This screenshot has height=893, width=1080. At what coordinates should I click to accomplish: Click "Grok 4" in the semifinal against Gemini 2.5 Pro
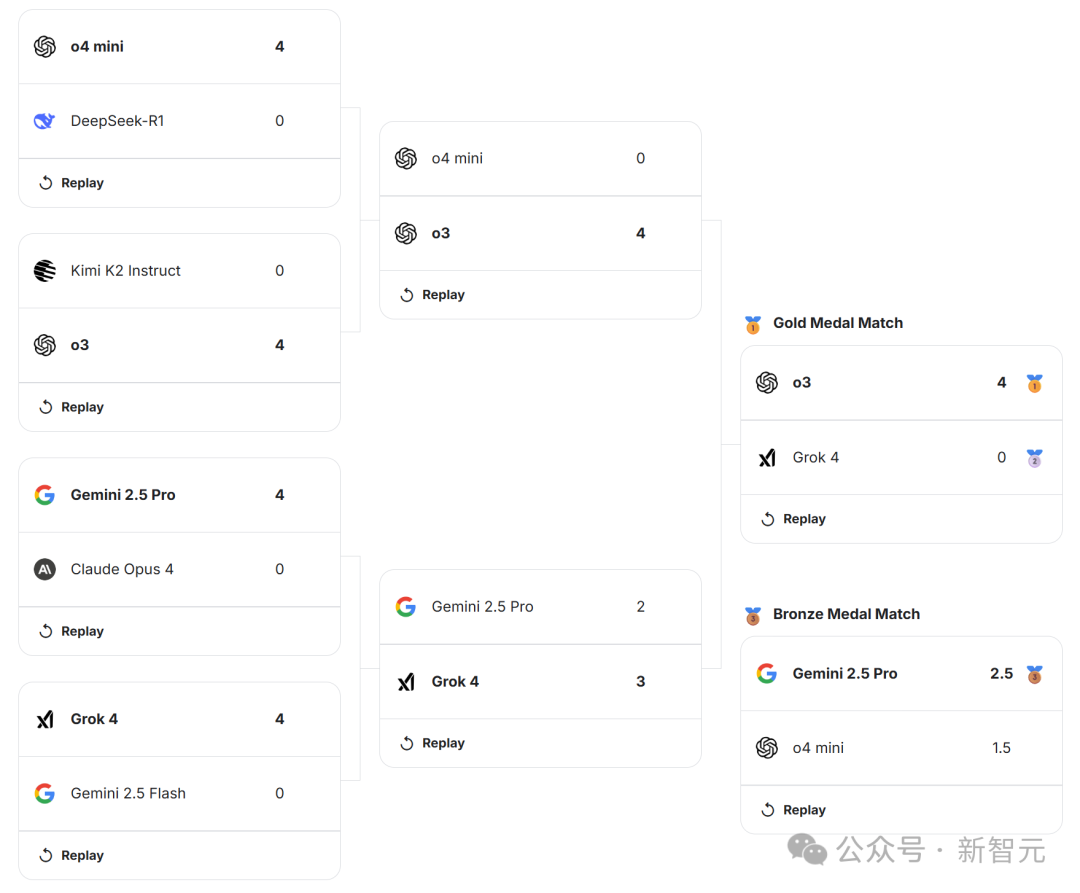455,682
